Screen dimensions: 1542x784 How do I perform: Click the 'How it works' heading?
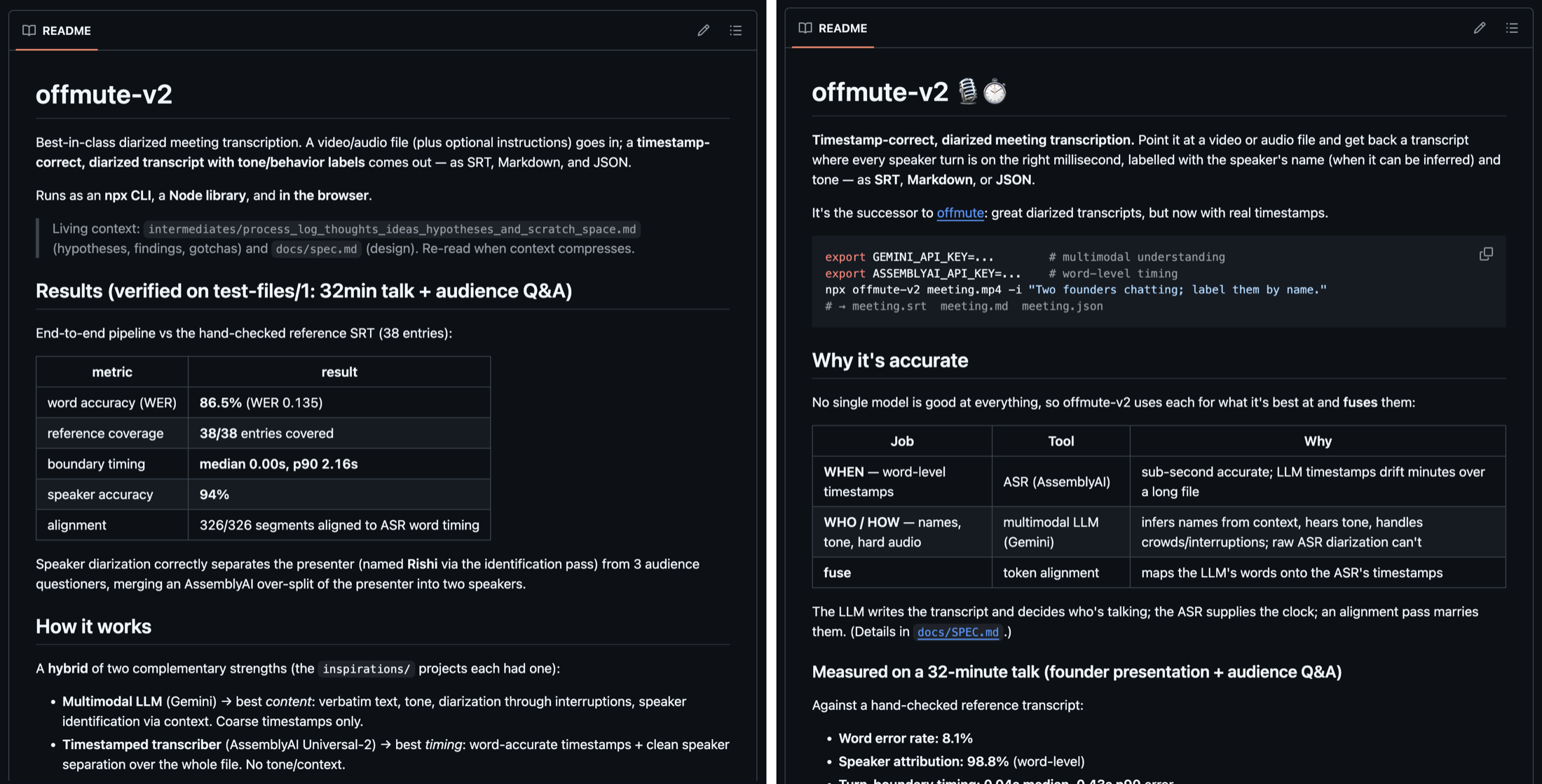(x=93, y=626)
